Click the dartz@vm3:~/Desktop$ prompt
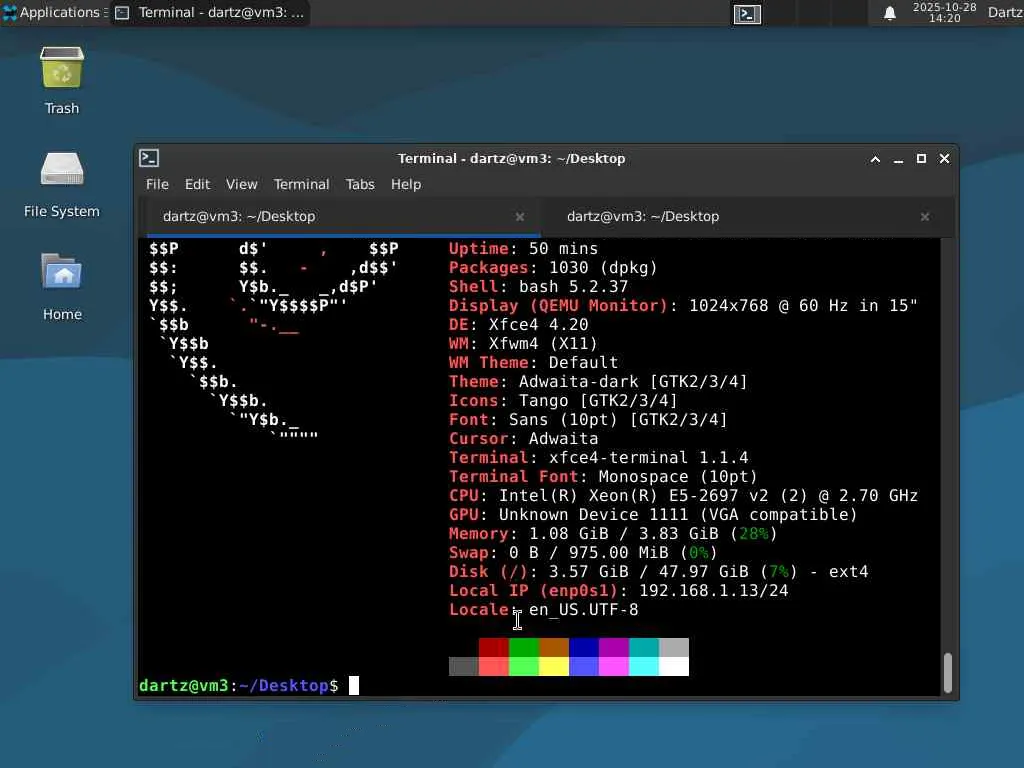Screen dimensions: 1024x768 click(238, 685)
